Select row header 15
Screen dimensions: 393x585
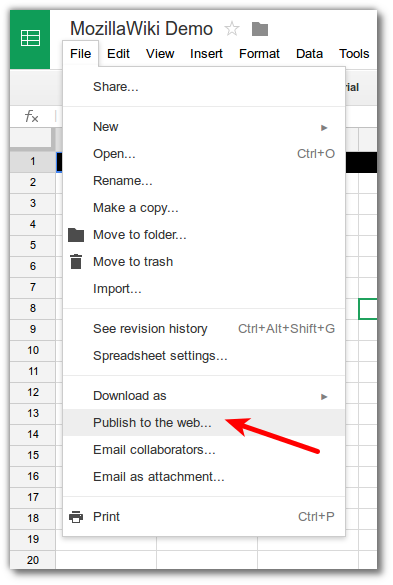coord(33,456)
